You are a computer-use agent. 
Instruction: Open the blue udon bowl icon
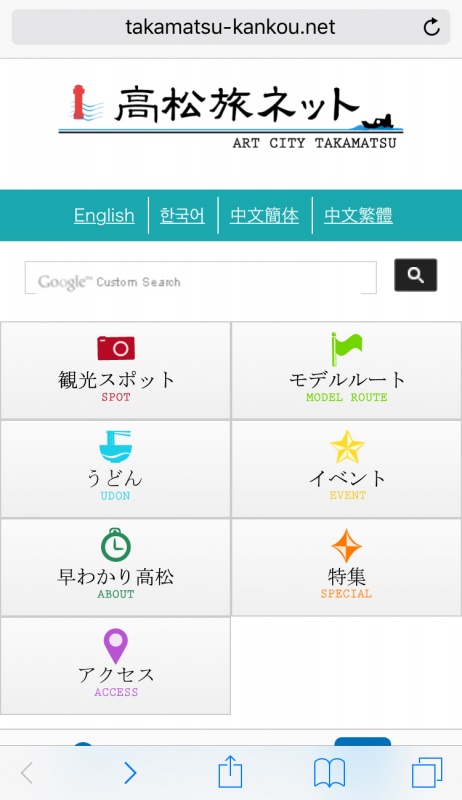click(115, 446)
